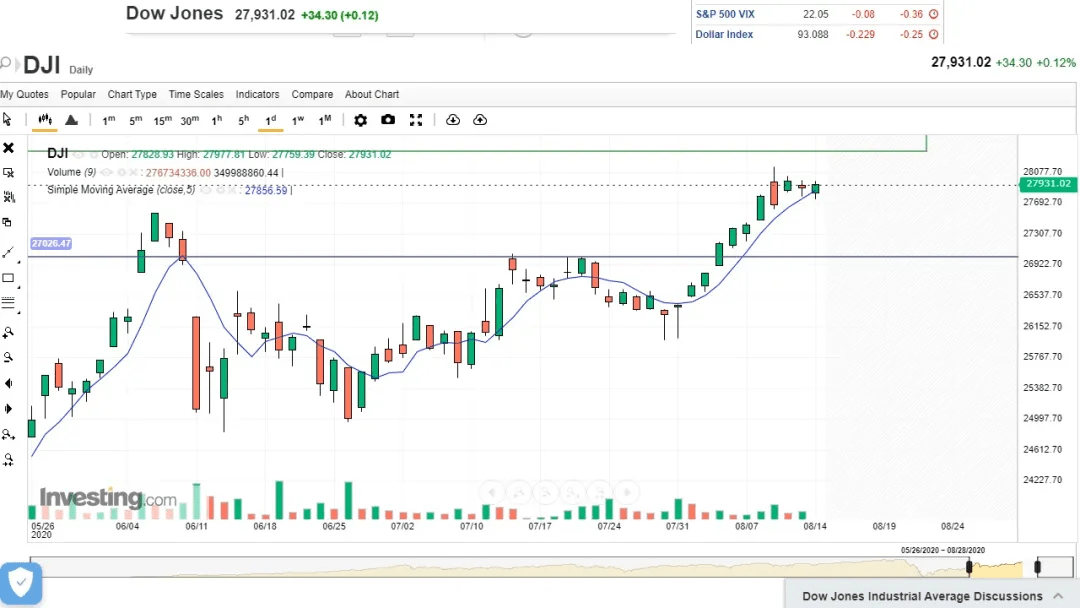Viewport: 1080px width, 608px height.
Task: Open the Compare dropdown menu
Action: [312, 94]
